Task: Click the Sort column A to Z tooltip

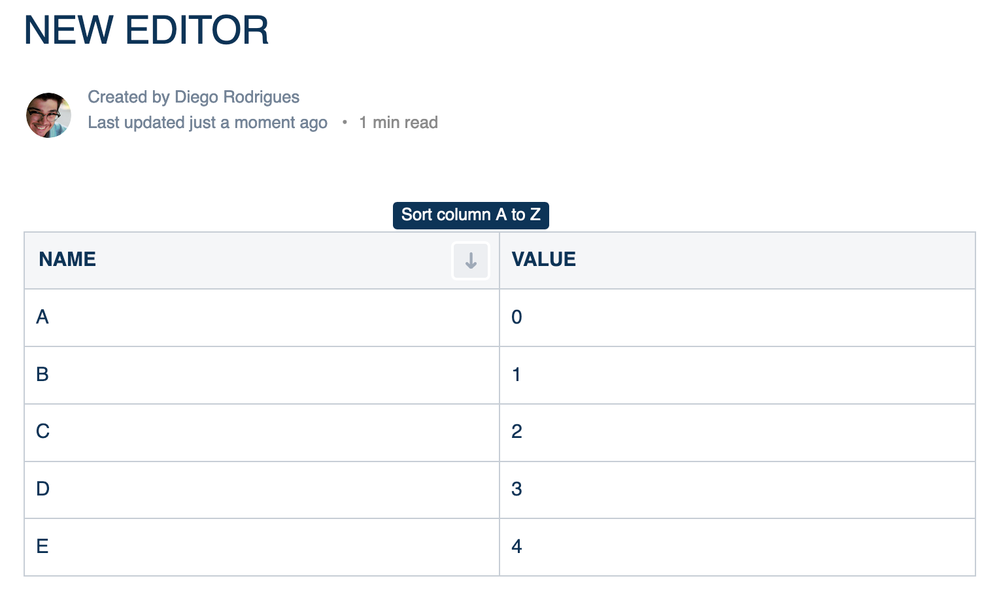Action: tap(471, 215)
